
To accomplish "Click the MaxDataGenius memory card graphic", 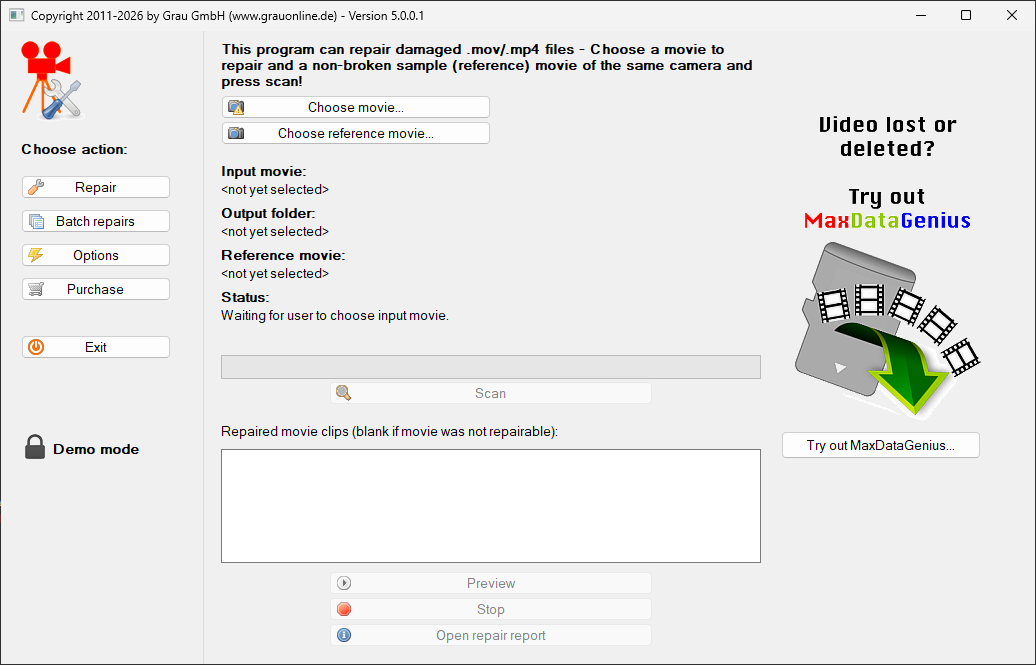I will tap(887, 329).
